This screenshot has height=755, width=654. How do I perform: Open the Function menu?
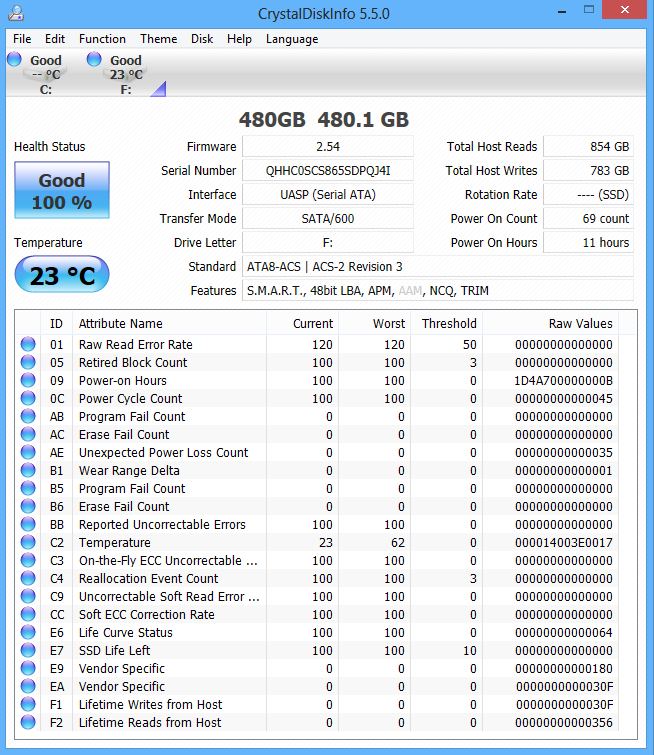[x=102, y=39]
